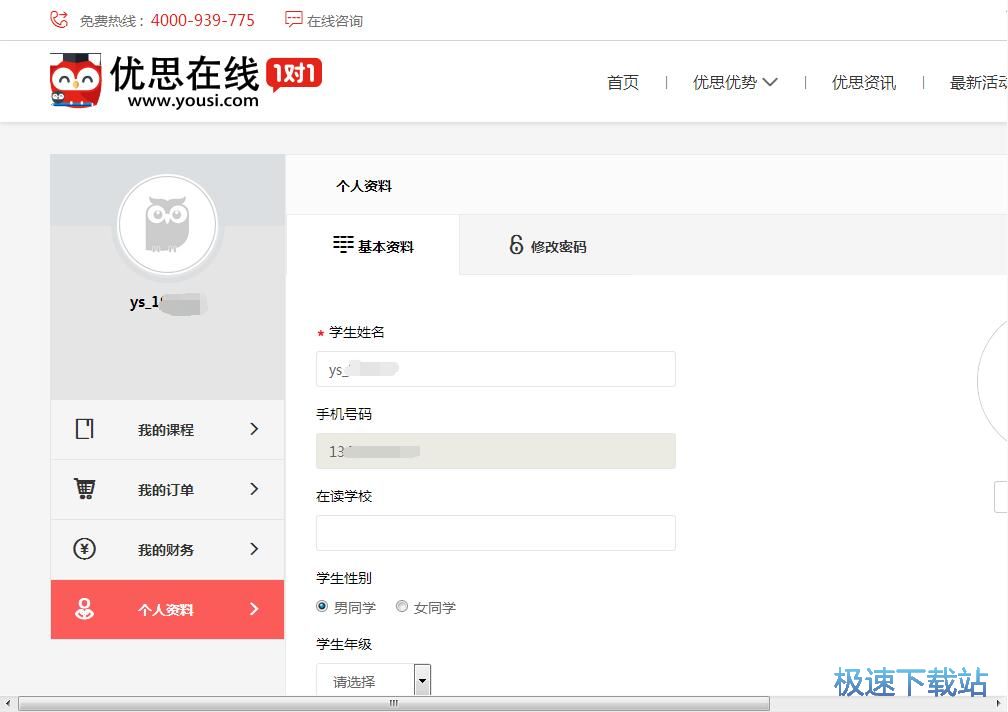Click the owl mascot logo
This screenshot has width=1008, height=712.
pyautogui.click(x=76, y=80)
